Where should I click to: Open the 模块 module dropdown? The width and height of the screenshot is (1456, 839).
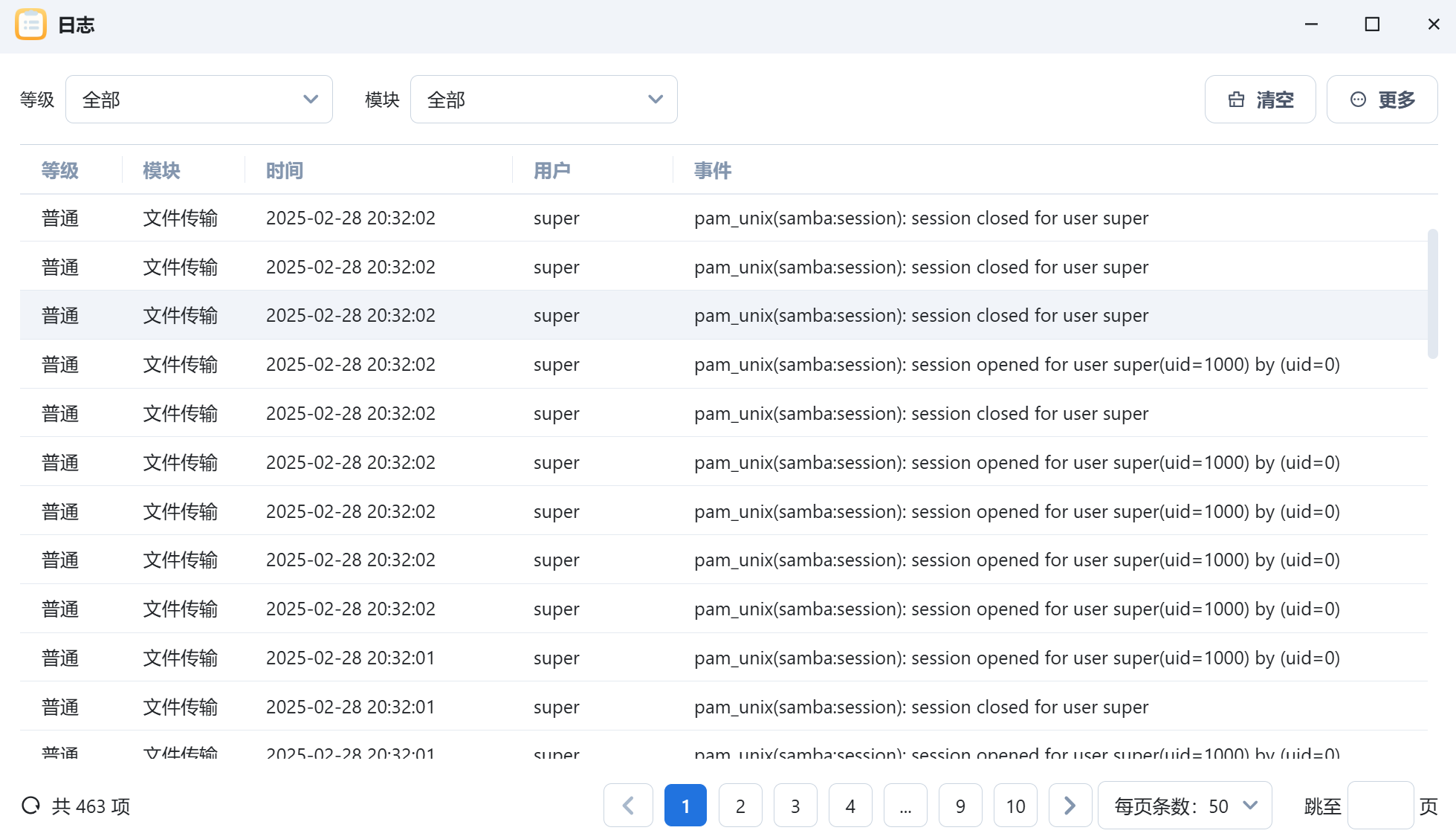(544, 99)
